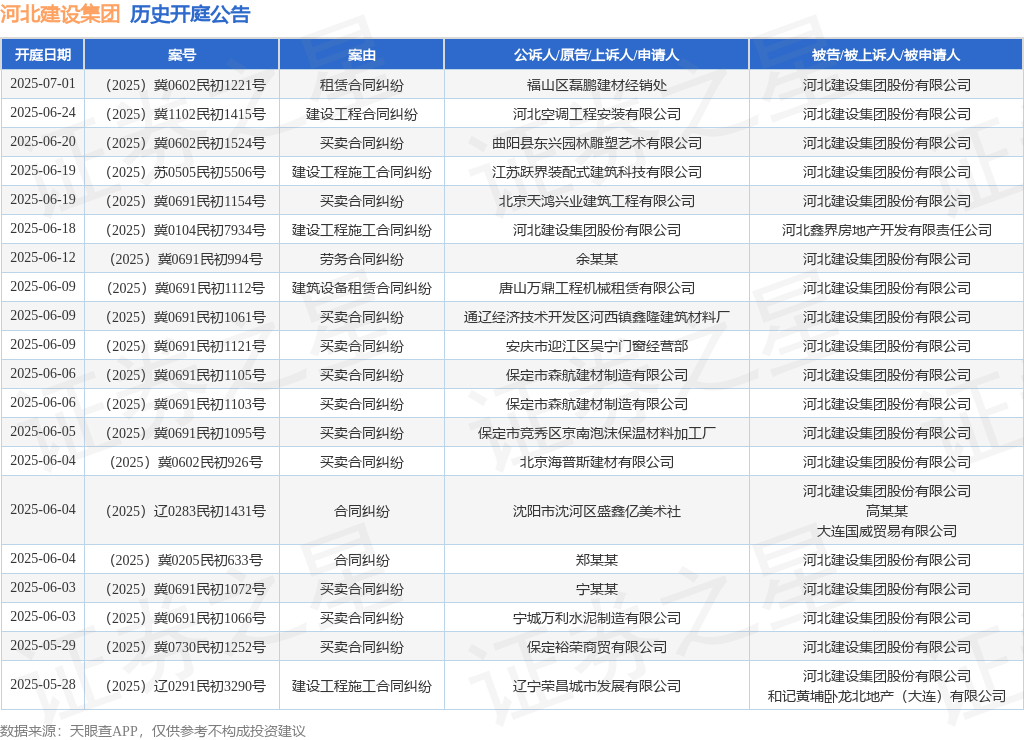Click case number (2025)冀0602民初926号

click(185, 462)
